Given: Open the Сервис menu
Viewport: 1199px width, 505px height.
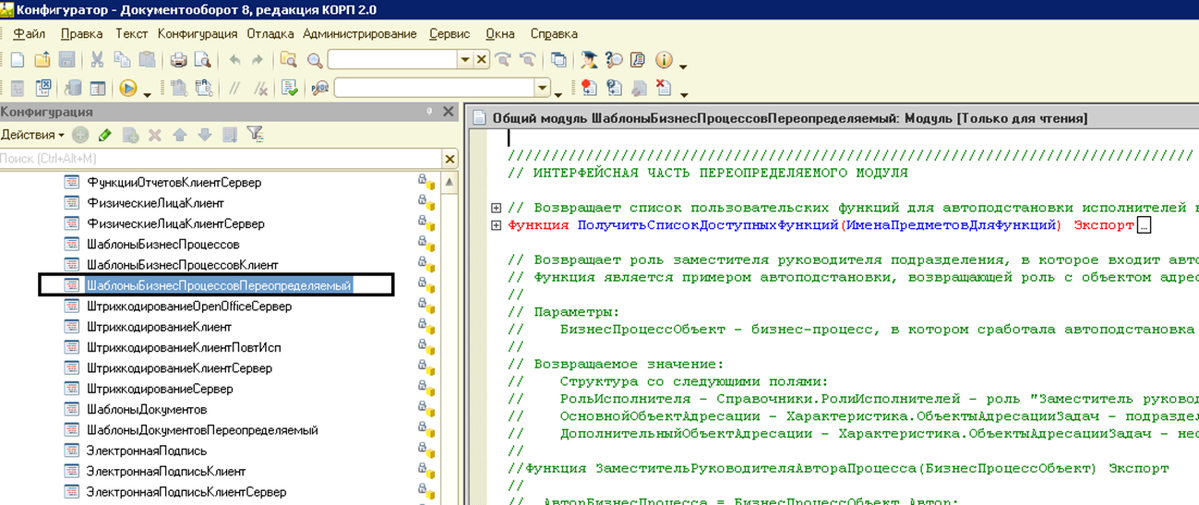Looking at the screenshot, I should 449,34.
